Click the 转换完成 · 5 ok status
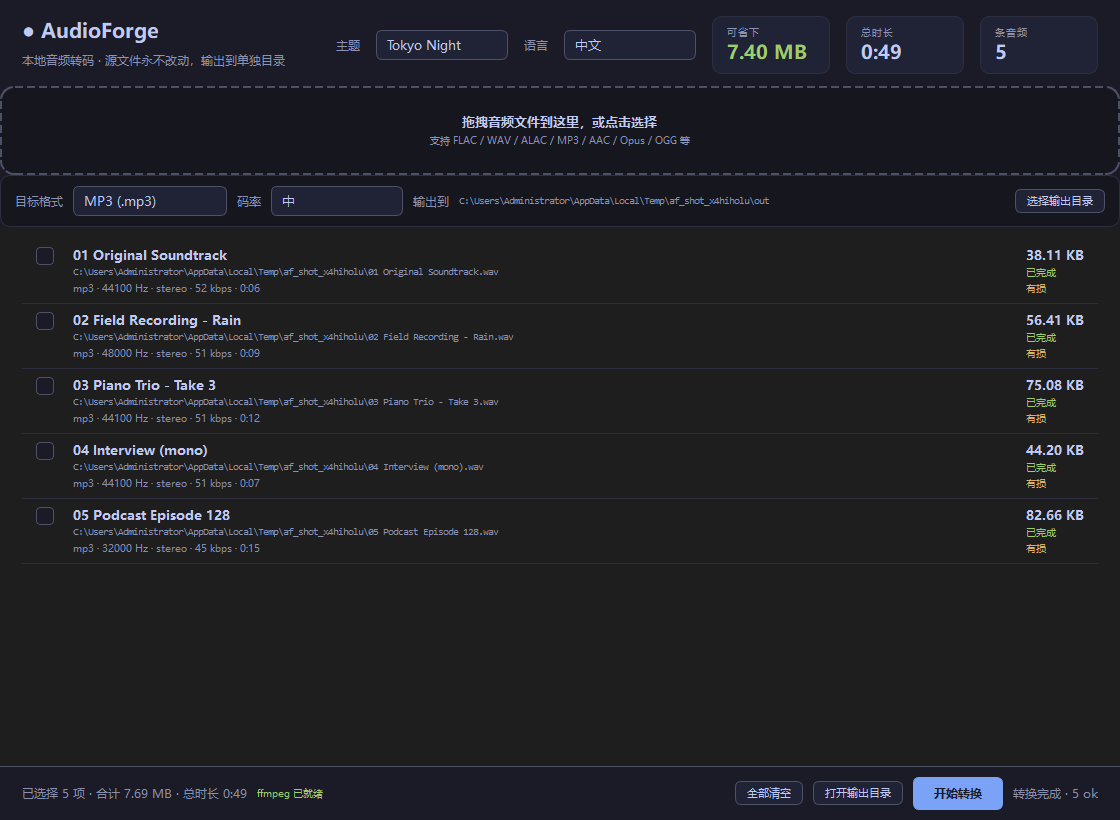 (1055, 794)
